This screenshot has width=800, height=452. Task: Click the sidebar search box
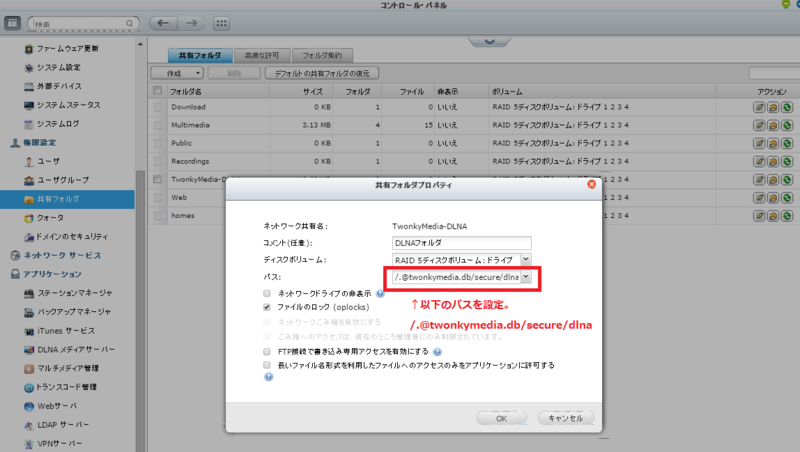83,23
